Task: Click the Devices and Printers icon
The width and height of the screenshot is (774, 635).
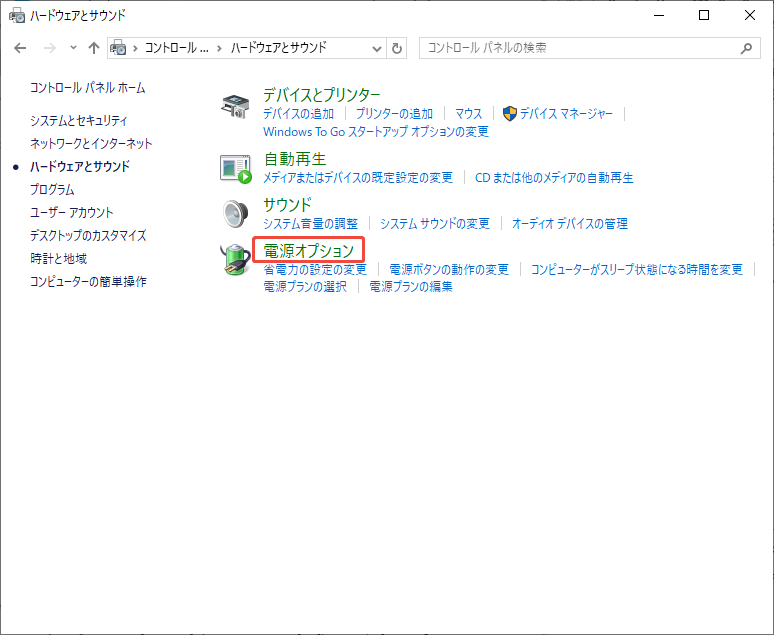Action: click(x=236, y=106)
